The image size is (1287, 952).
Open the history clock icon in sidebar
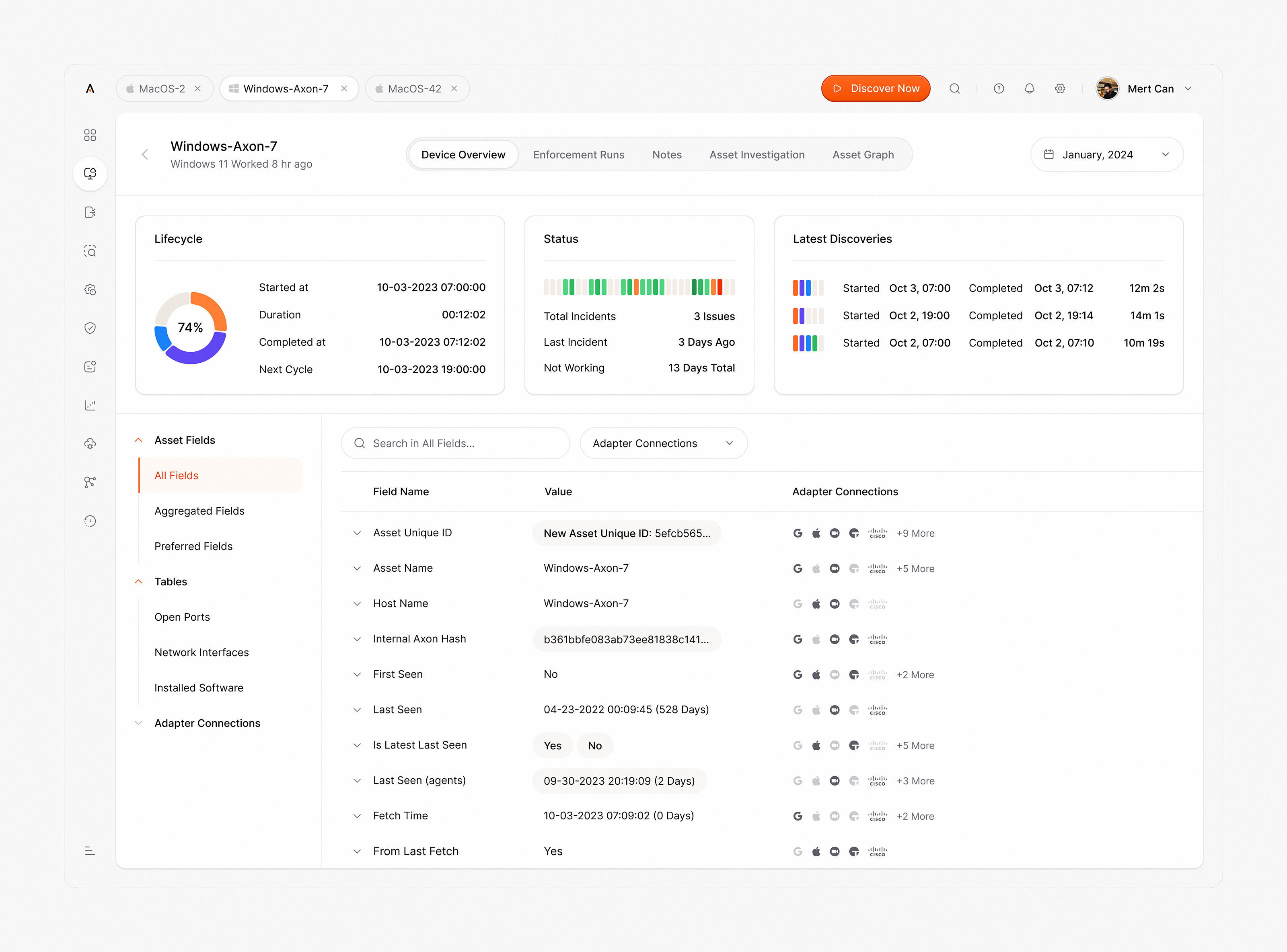click(90, 520)
